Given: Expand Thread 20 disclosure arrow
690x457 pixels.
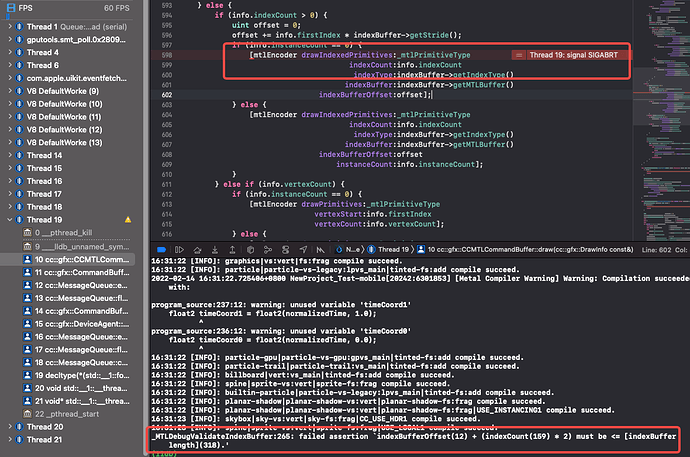Looking at the screenshot, I should 10,427.
